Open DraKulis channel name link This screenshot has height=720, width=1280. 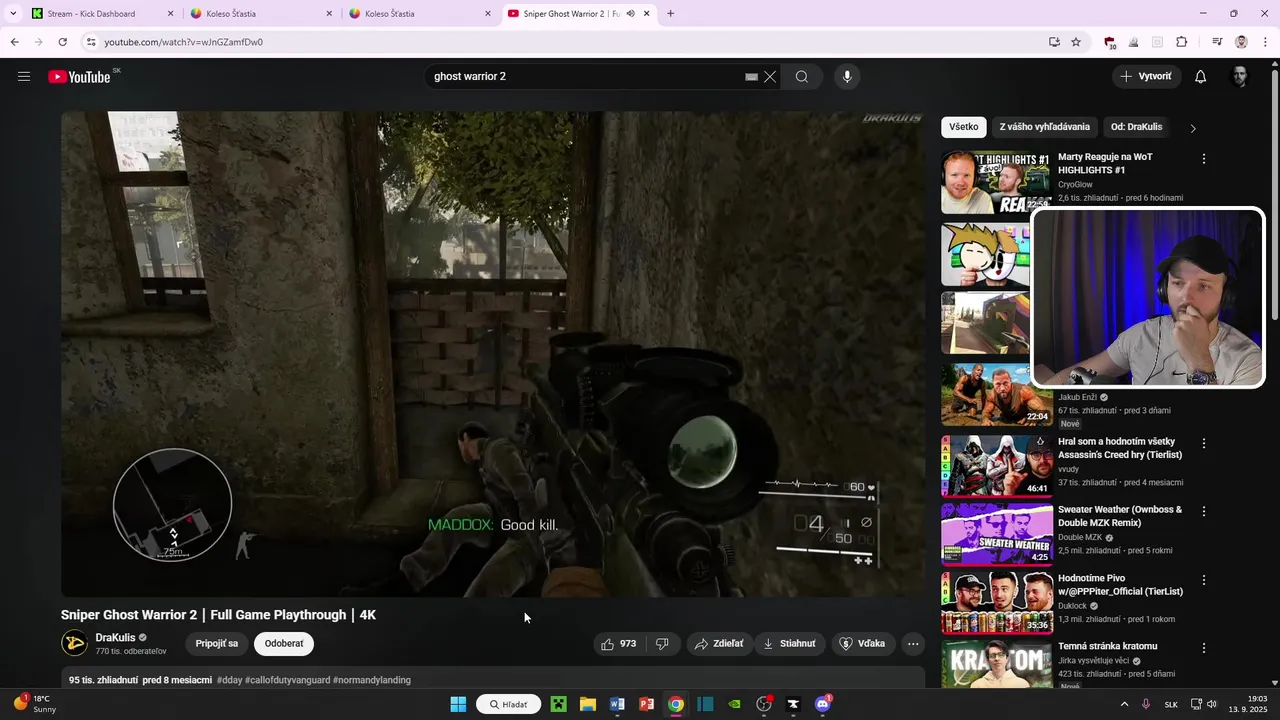coord(115,637)
